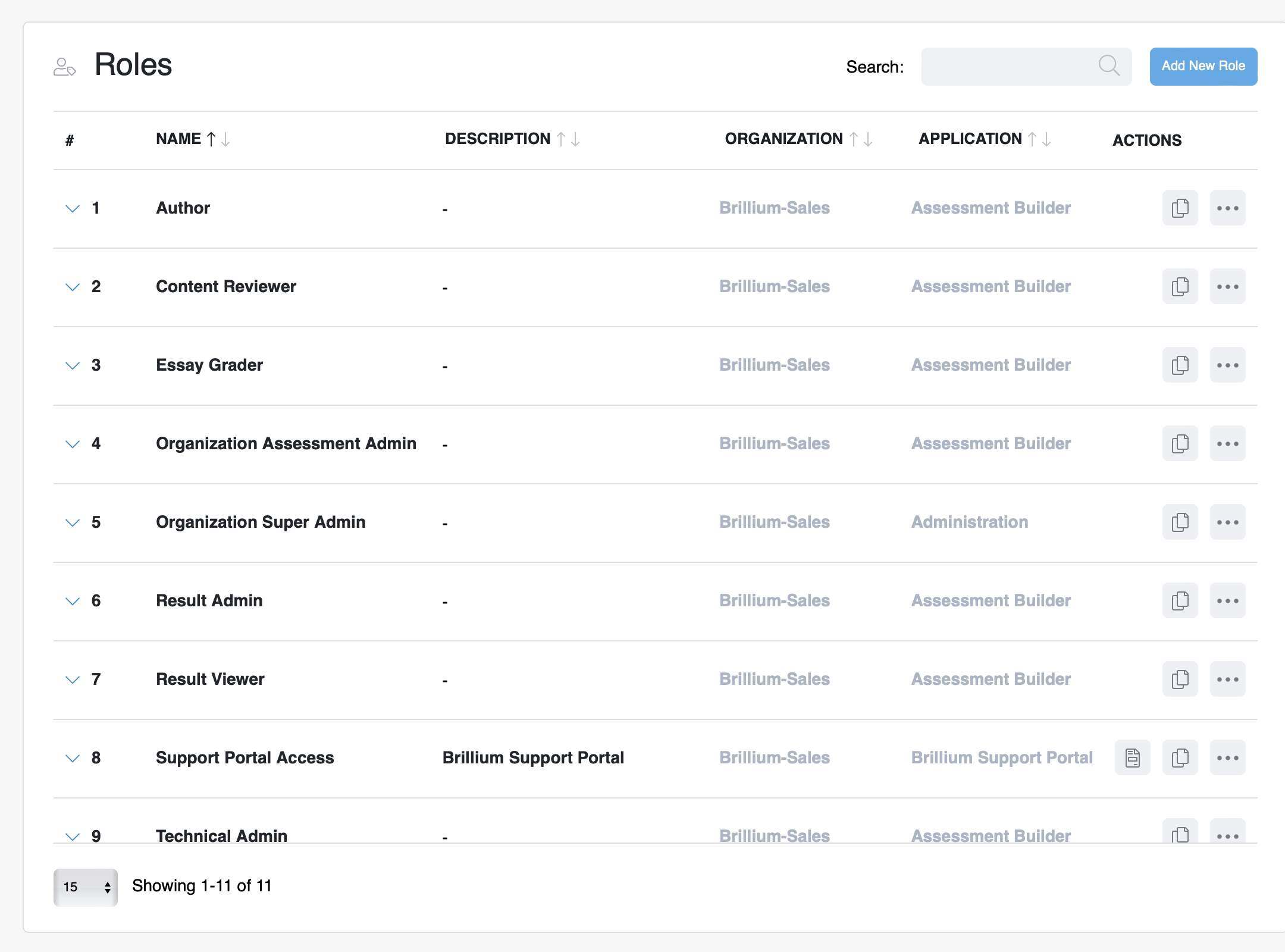1285x952 pixels.
Task: Open more actions for Organization Super Admin
Action: [1227, 522]
